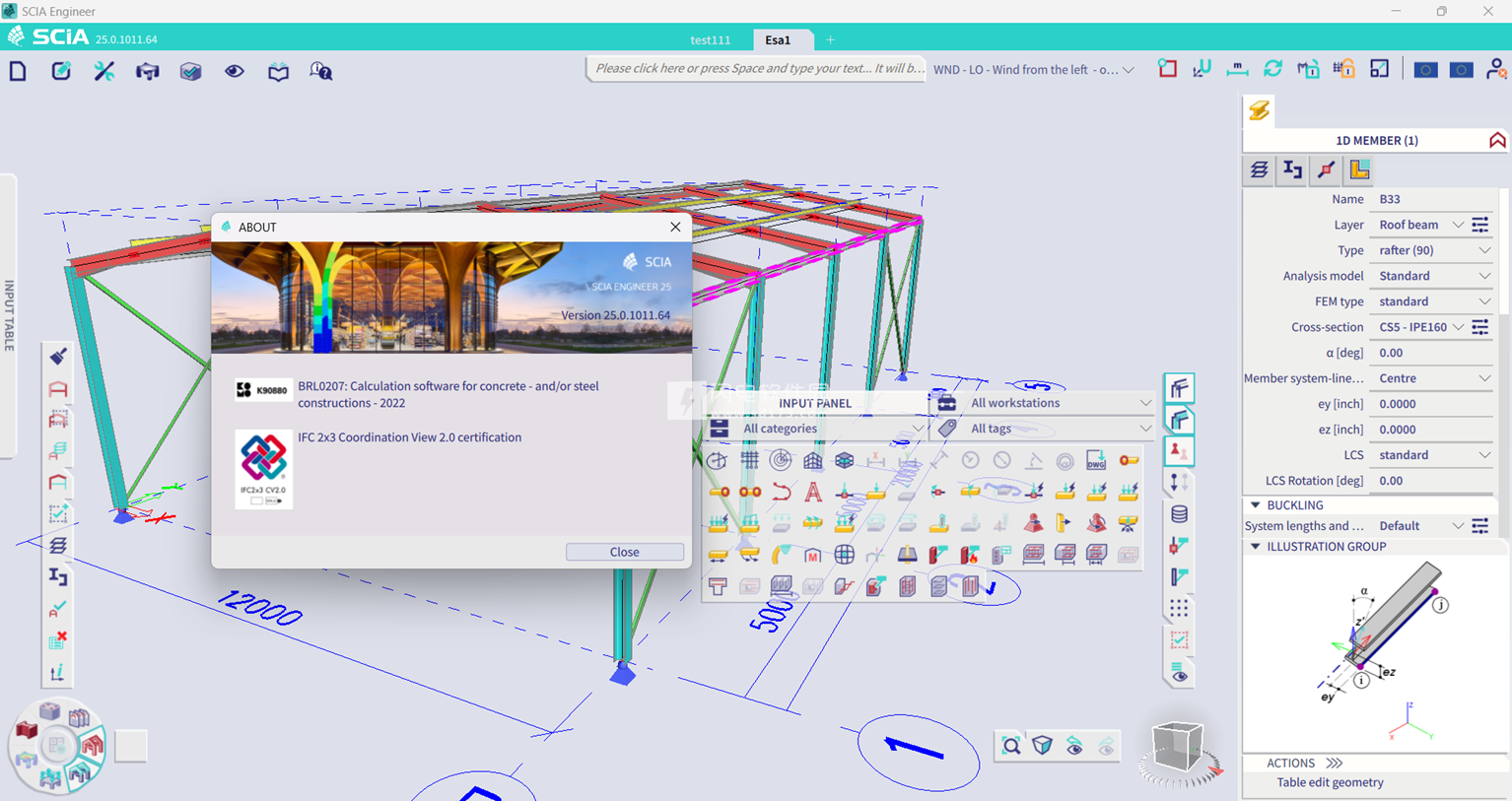Switch to the test111 project tab
This screenshot has width=1512, height=801.
[710, 40]
